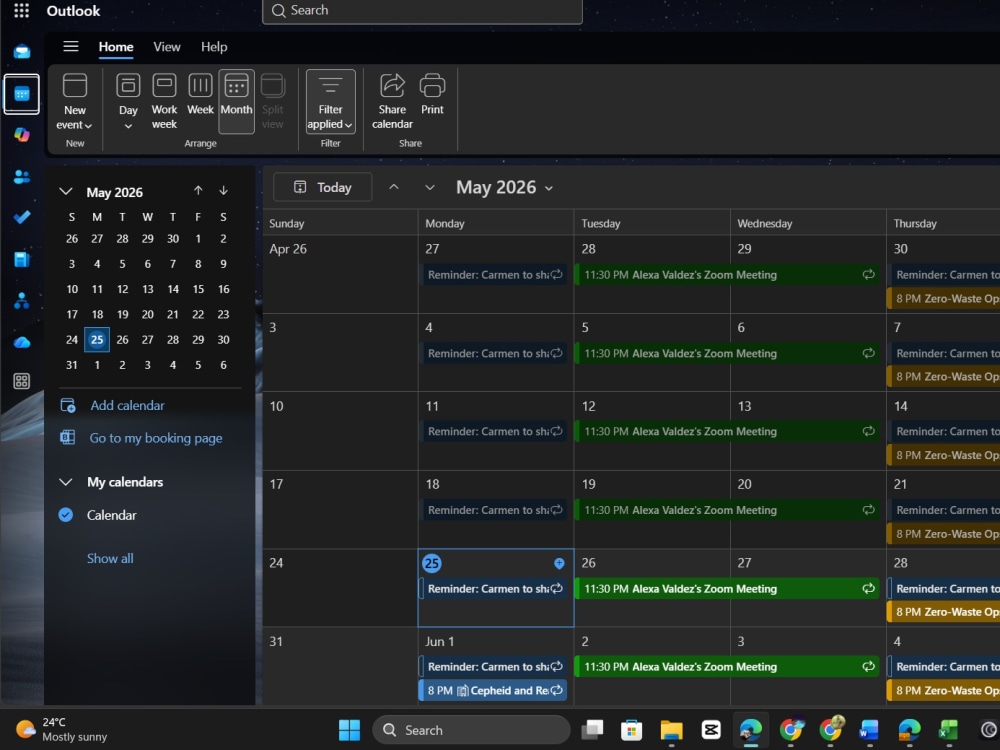This screenshot has width=1000, height=750.
Task: Open People from the left sidebar
Action: click(x=22, y=177)
